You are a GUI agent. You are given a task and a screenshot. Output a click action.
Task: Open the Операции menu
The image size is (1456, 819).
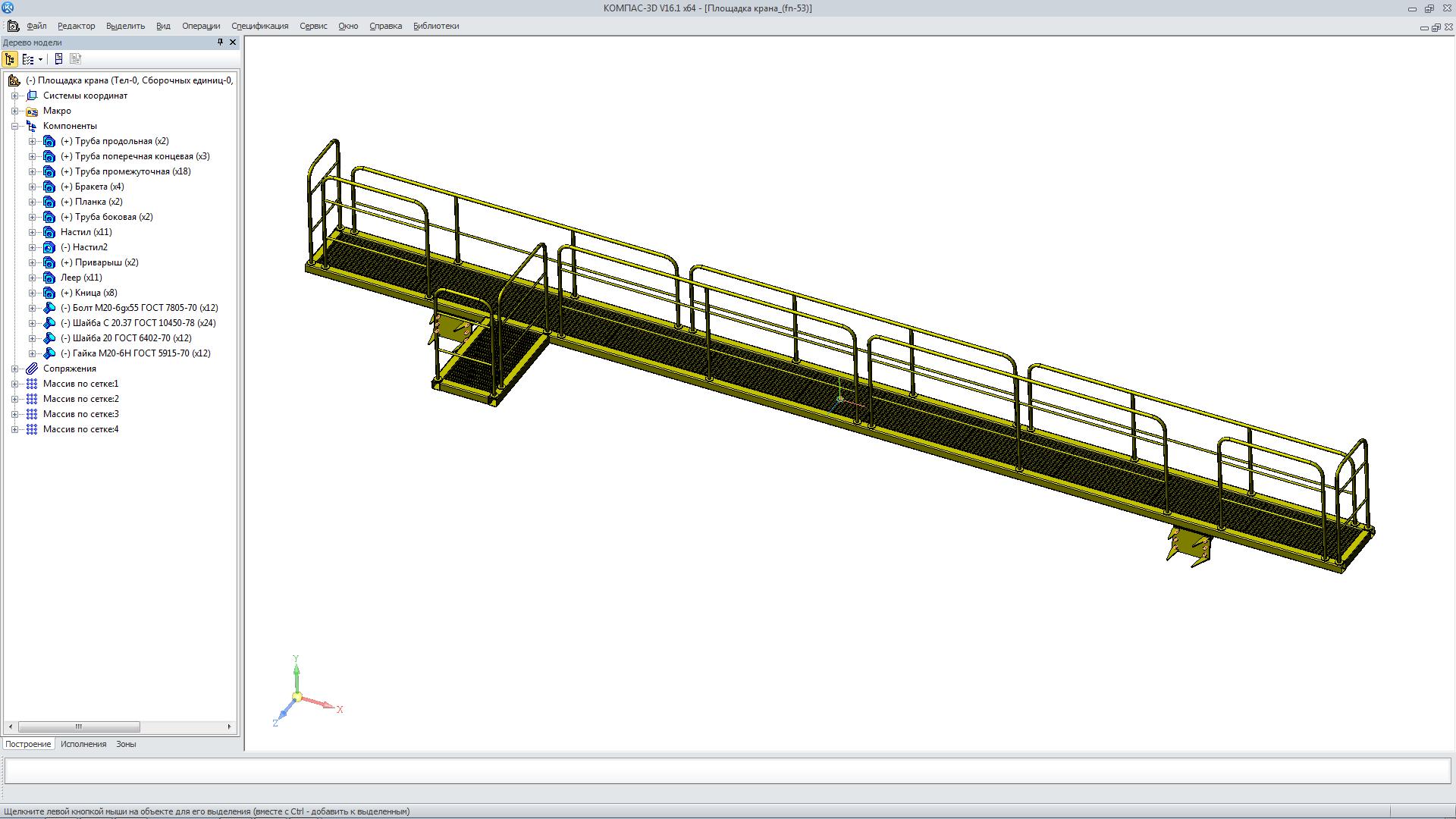[x=200, y=26]
